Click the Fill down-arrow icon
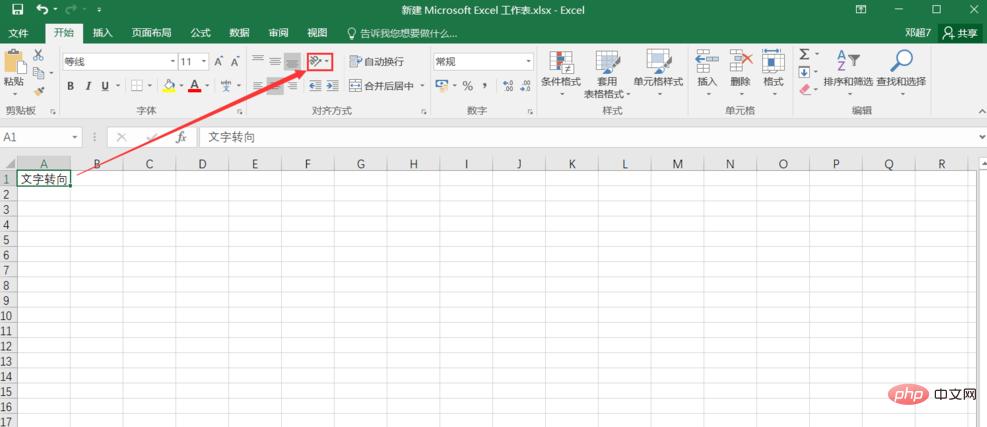The width and height of the screenshot is (987, 427). click(x=804, y=72)
